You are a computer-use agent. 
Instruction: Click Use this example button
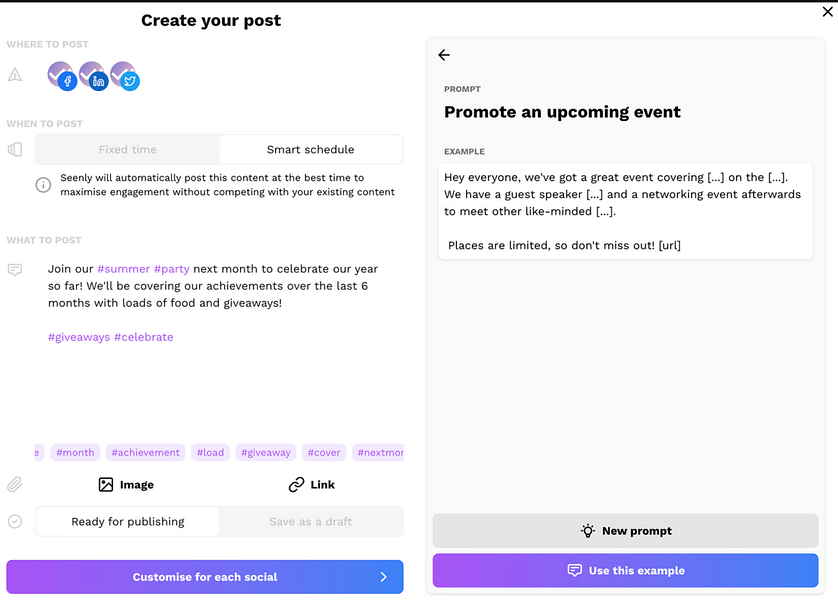click(x=626, y=571)
